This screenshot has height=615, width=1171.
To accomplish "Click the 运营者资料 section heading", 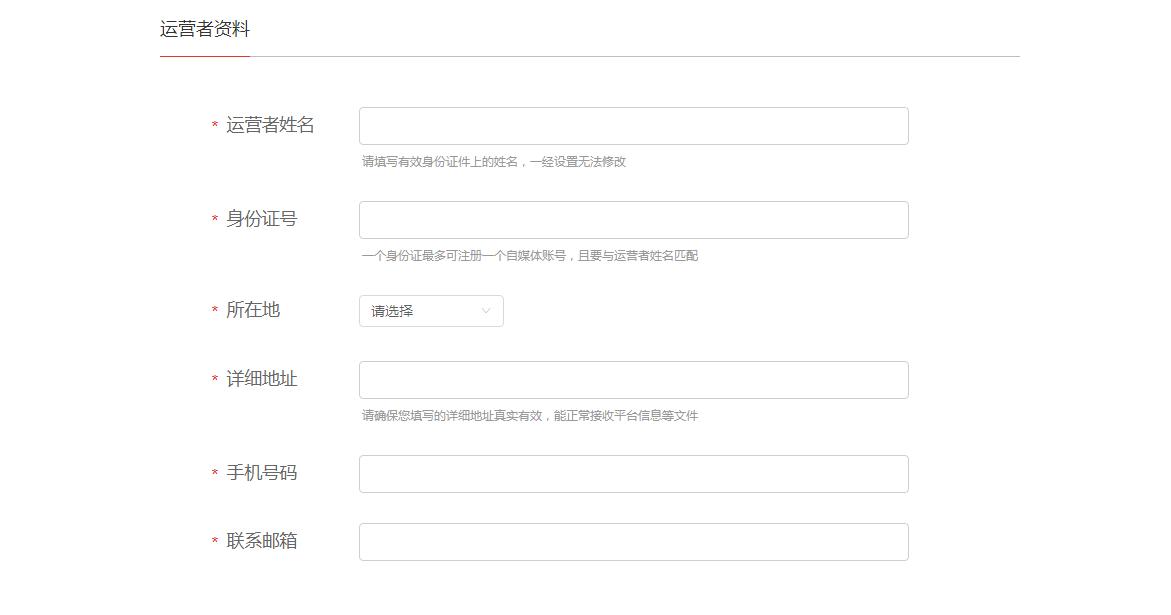I will pos(204,29).
